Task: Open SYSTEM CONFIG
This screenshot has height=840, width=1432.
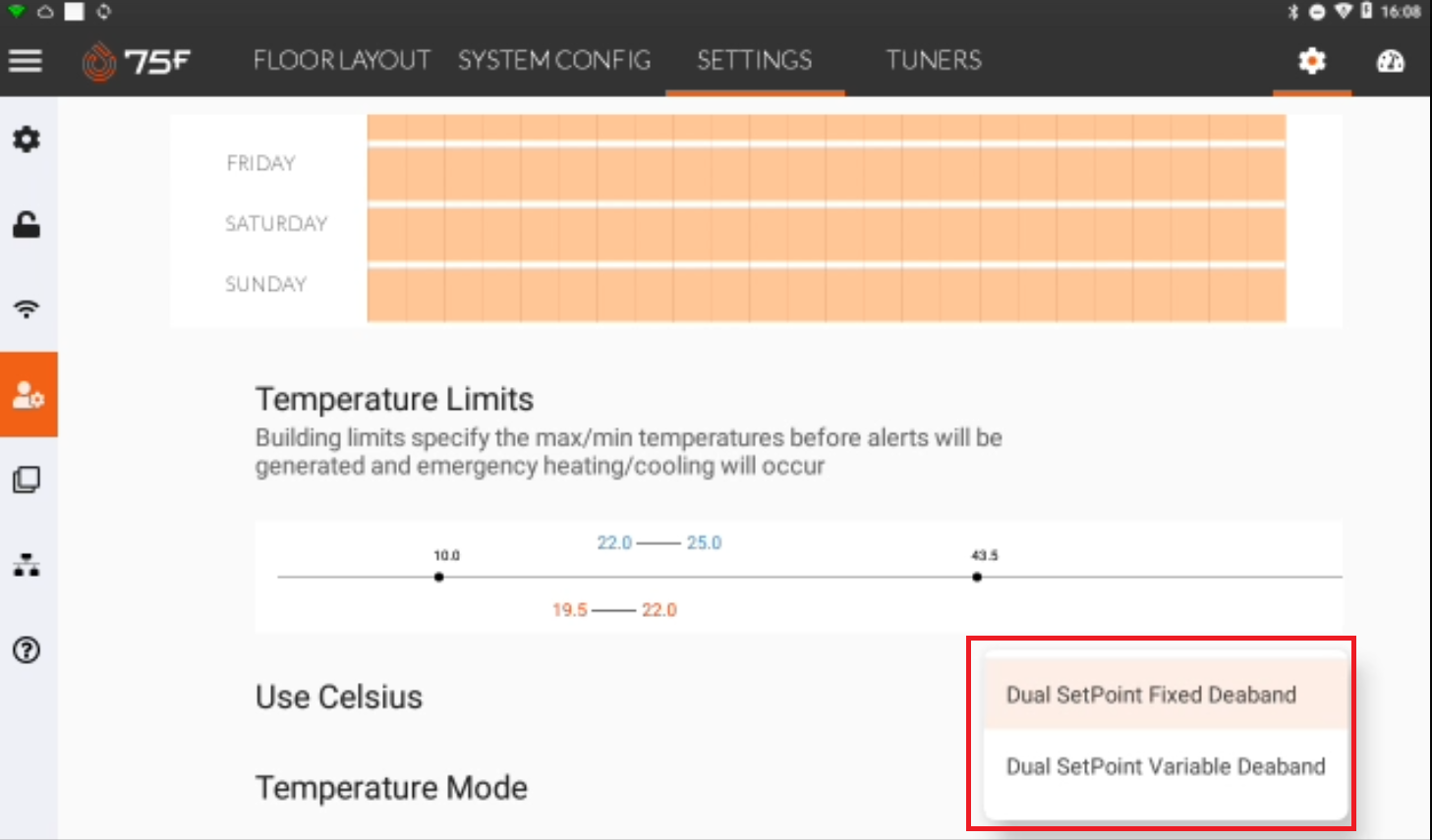Action: click(552, 60)
